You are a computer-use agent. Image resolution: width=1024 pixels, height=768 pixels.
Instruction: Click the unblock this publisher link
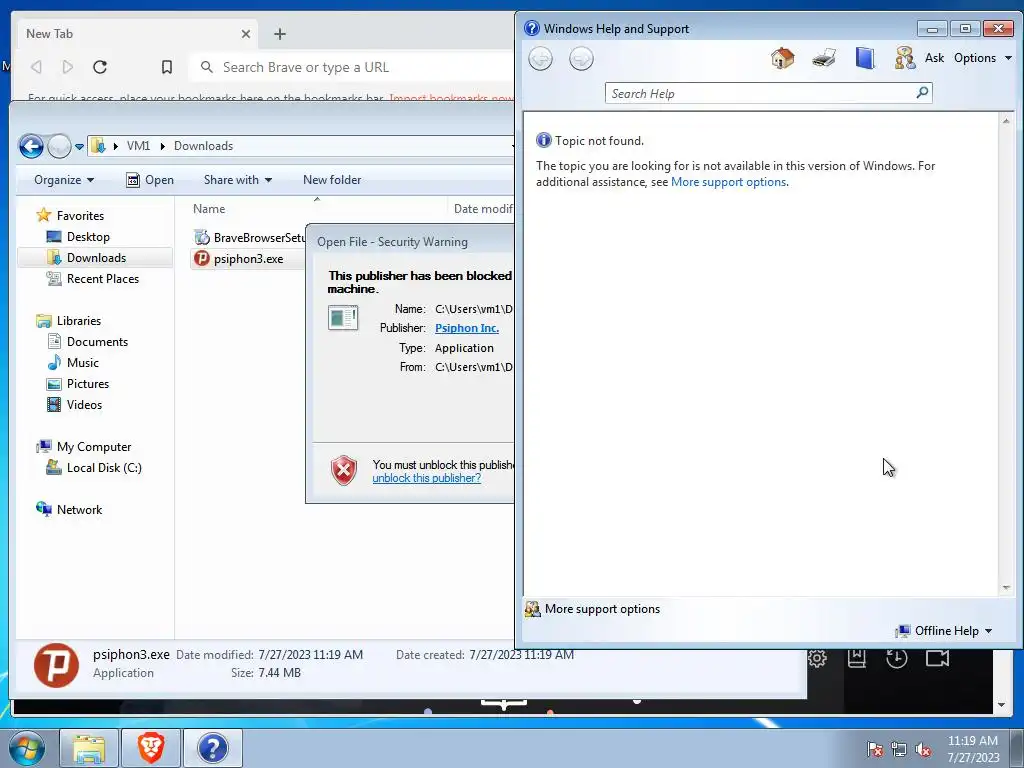pos(426,478)
